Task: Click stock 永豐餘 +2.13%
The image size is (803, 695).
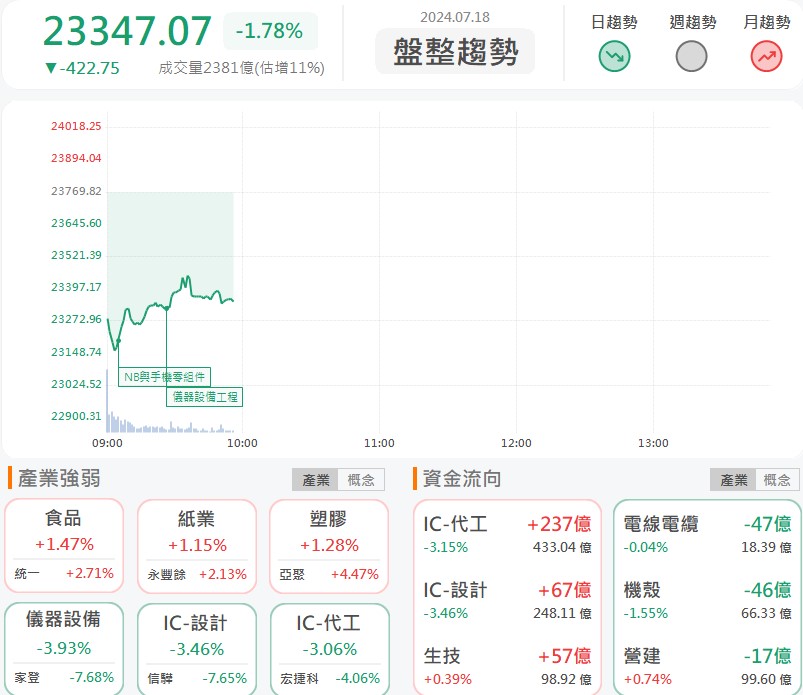Action: coord(197,574)
